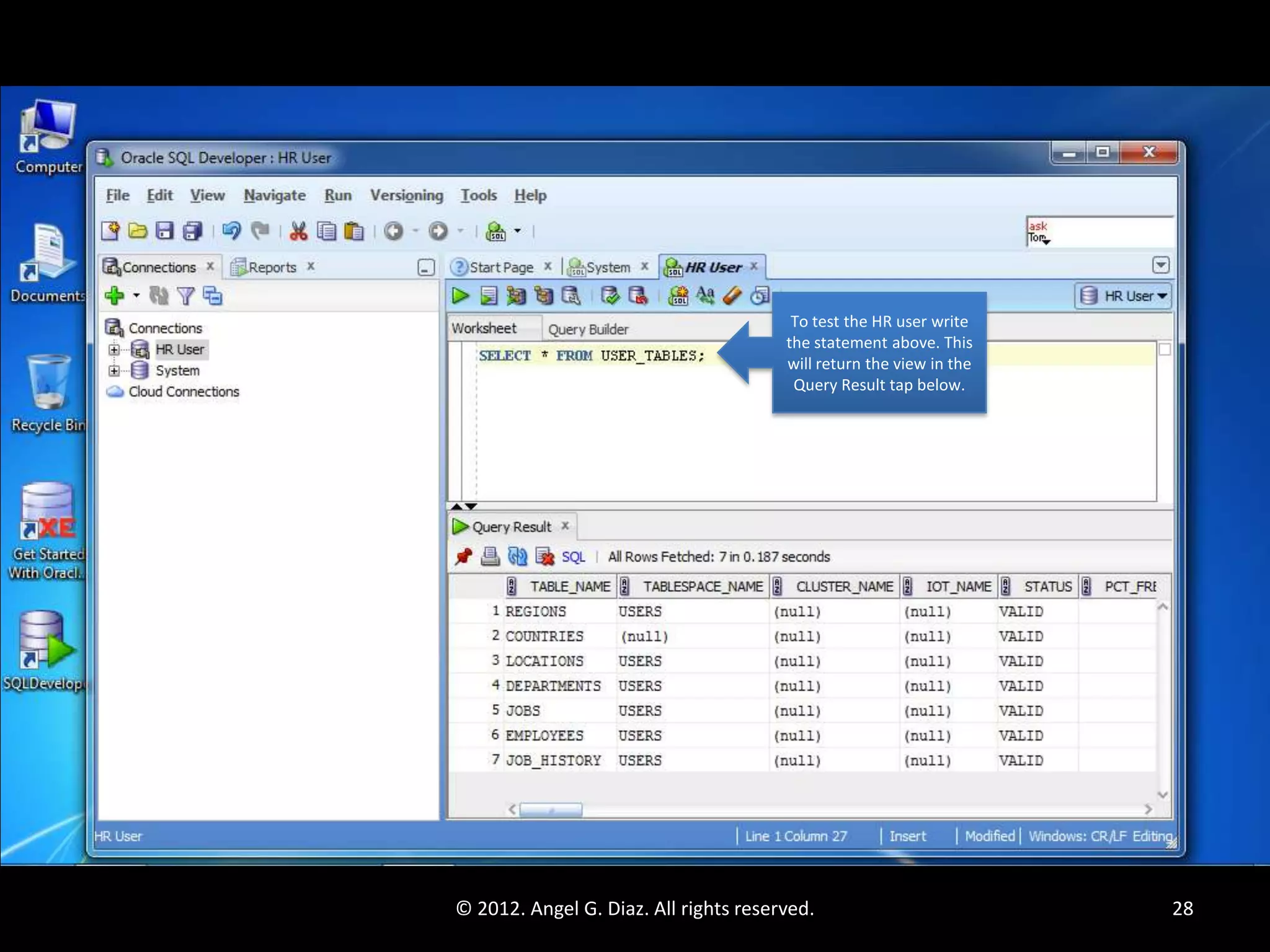
Task: Click the Cut scissors icon
Action: (298, 231)
